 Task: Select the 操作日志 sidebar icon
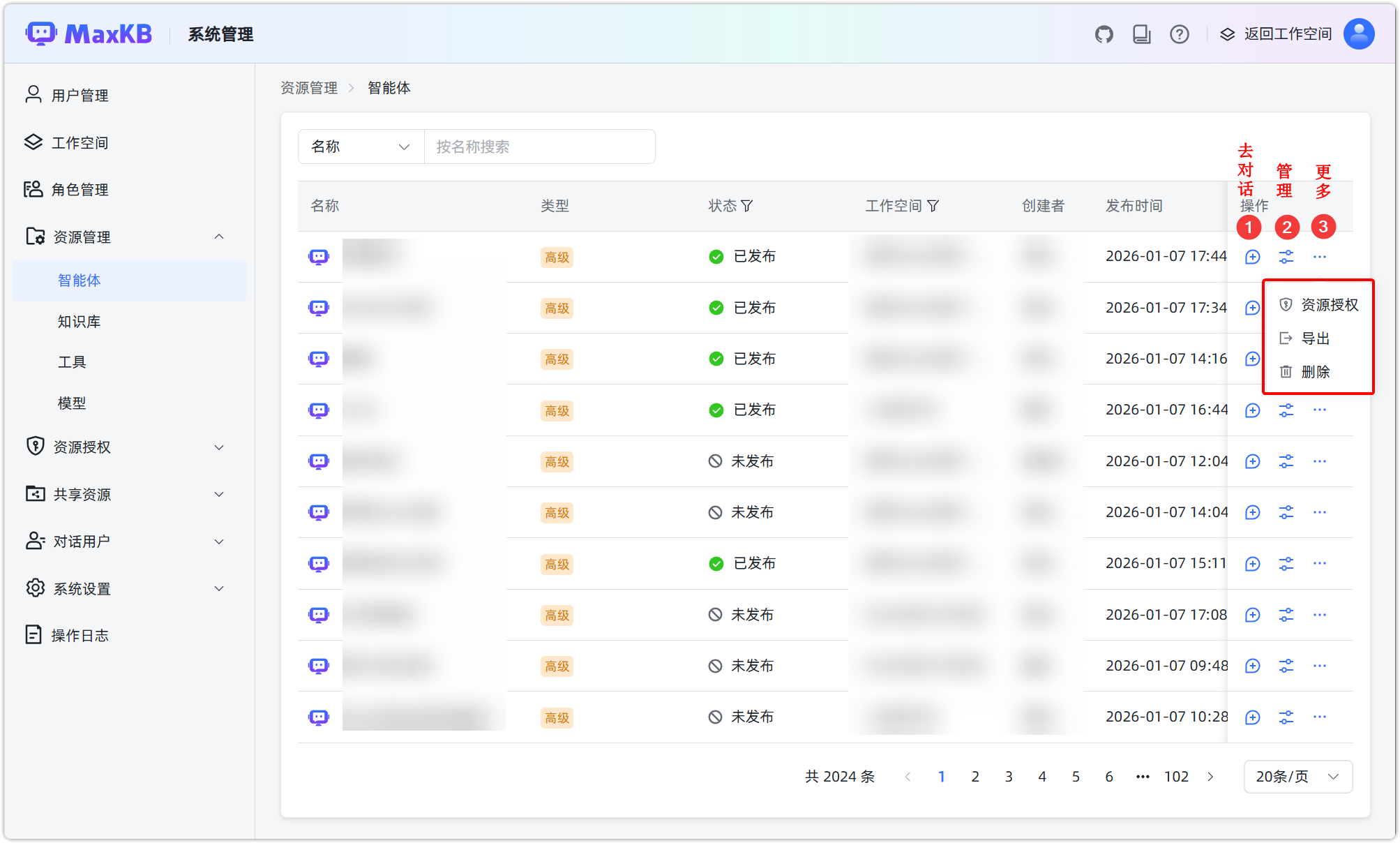[x=33, y=634]
